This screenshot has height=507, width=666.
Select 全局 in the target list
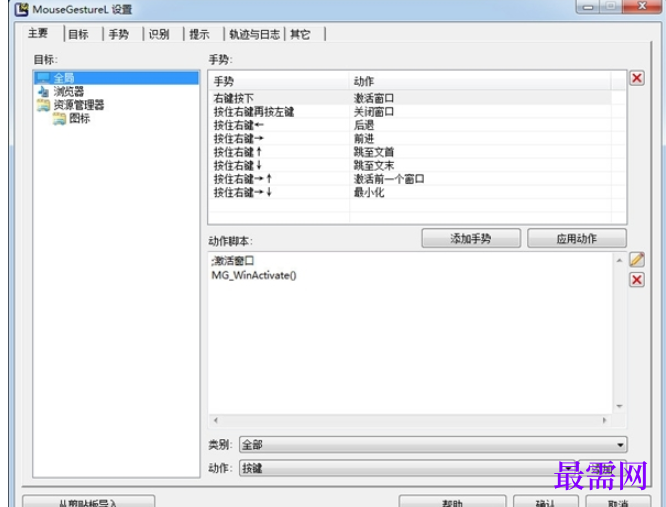click(116, 78)
